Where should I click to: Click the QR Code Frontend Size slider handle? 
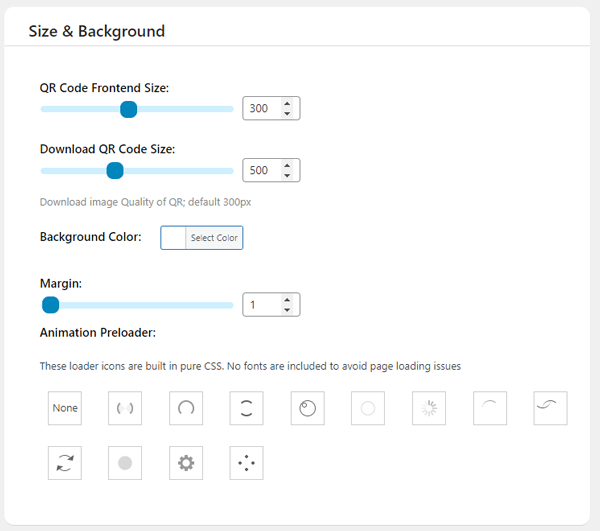tap(128, 109)
